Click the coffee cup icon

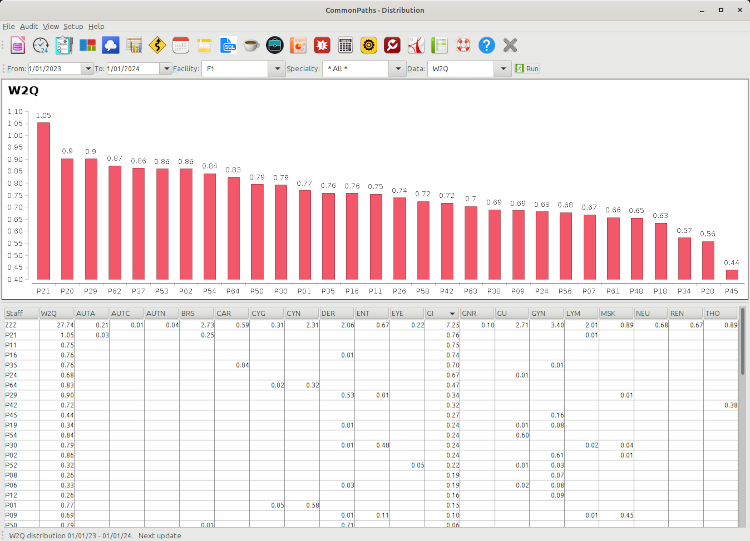pos(251,45)
